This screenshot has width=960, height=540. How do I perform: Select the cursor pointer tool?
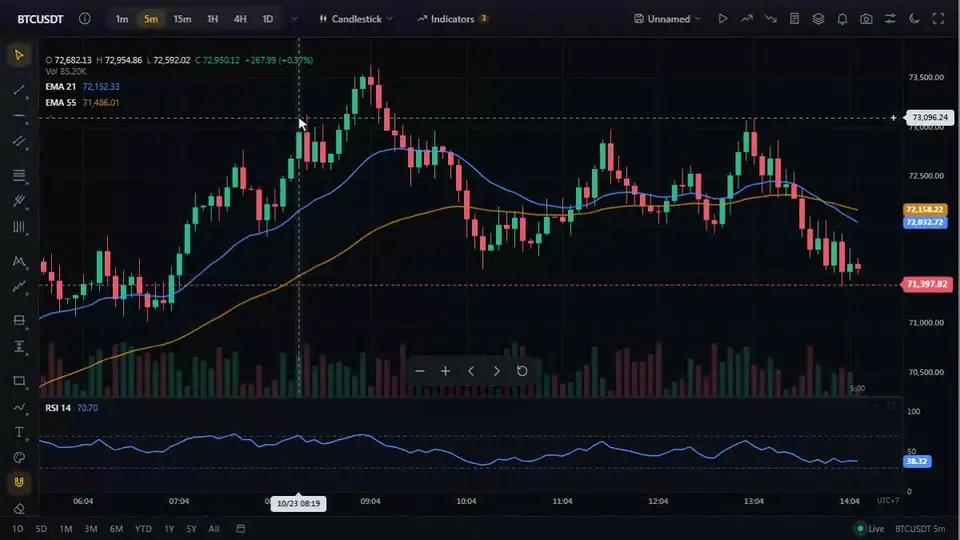[x=19, y=55]
